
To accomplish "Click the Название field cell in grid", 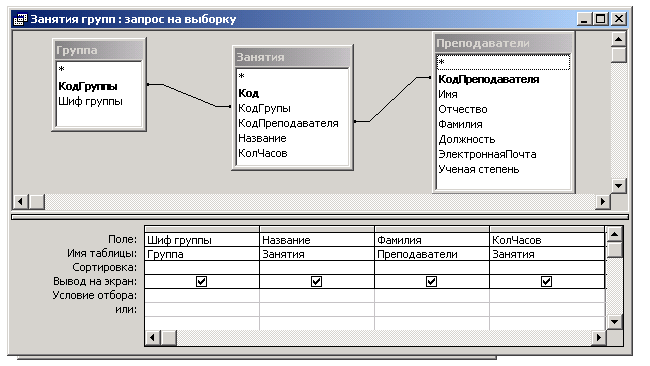I will (317, 240).
